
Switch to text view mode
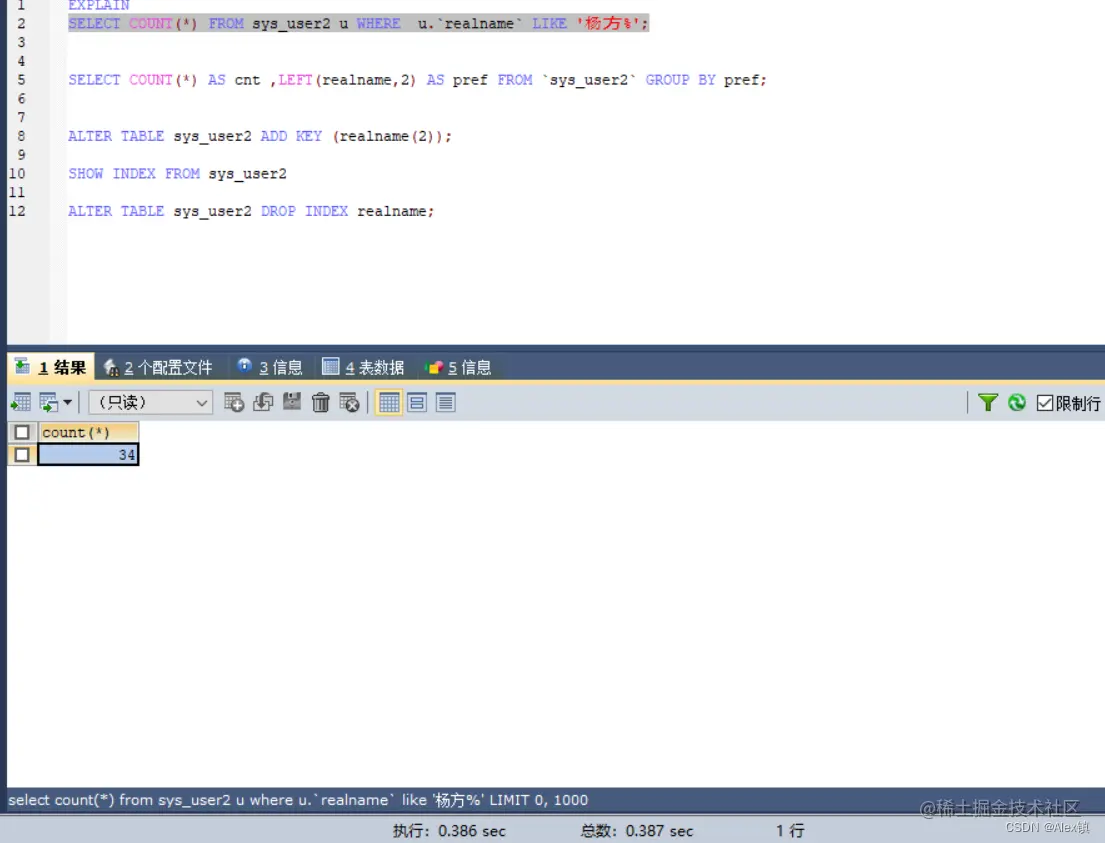[445, 402]
